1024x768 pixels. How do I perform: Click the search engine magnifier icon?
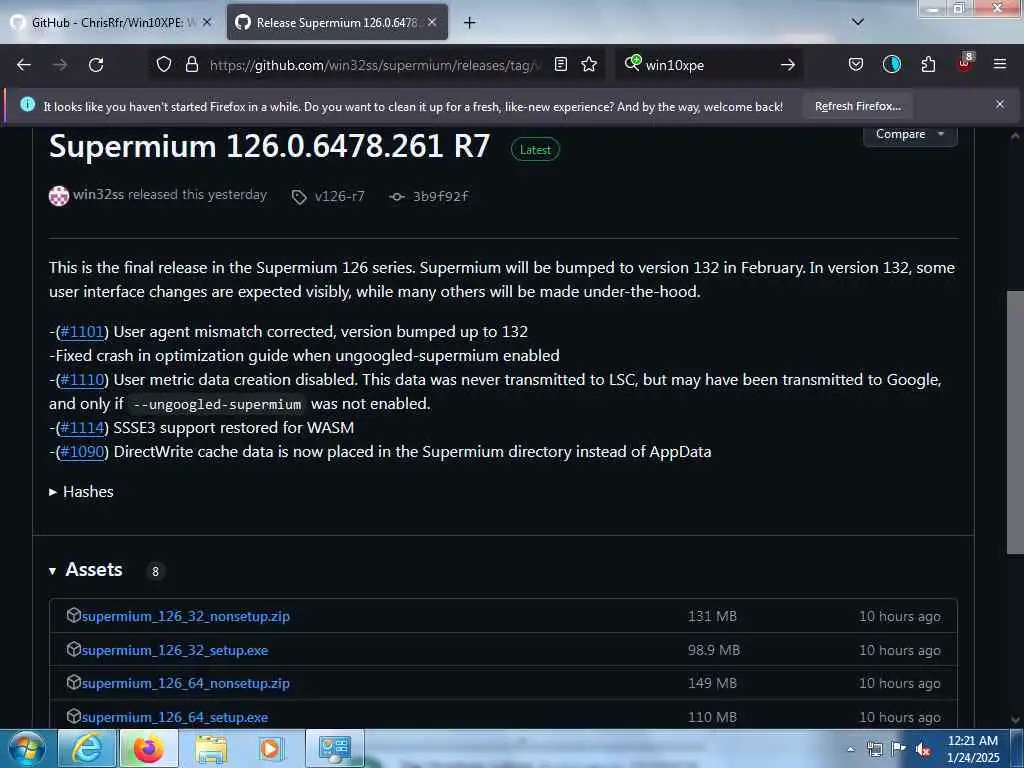pos(632,63)
